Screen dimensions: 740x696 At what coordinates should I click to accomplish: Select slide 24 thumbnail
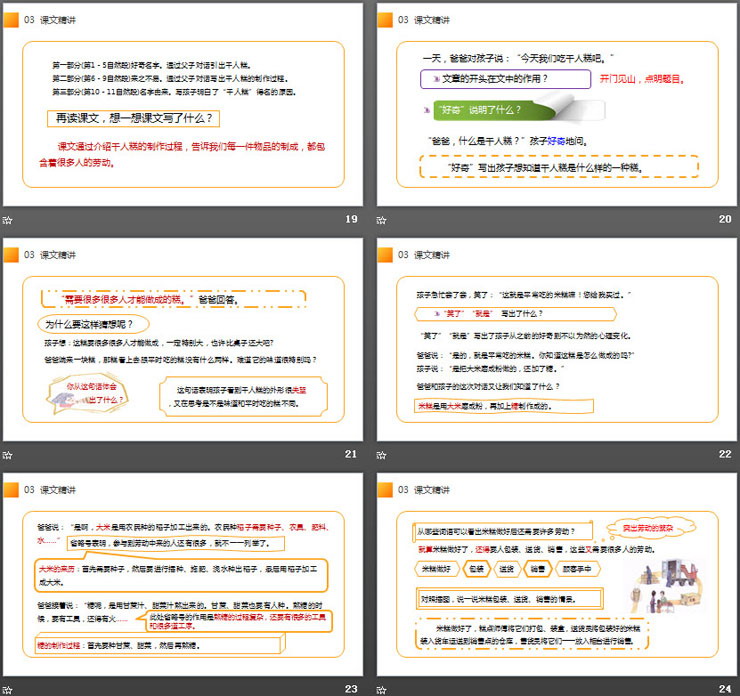pyautogui.click(x=556, y=575)
